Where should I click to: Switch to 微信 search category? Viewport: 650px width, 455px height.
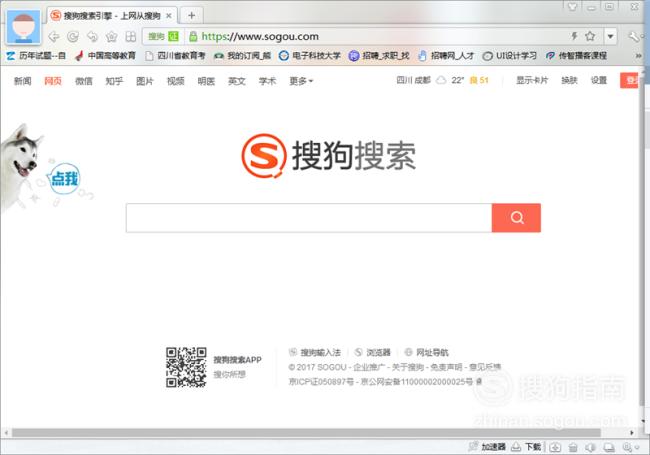[x=84, y=81]
